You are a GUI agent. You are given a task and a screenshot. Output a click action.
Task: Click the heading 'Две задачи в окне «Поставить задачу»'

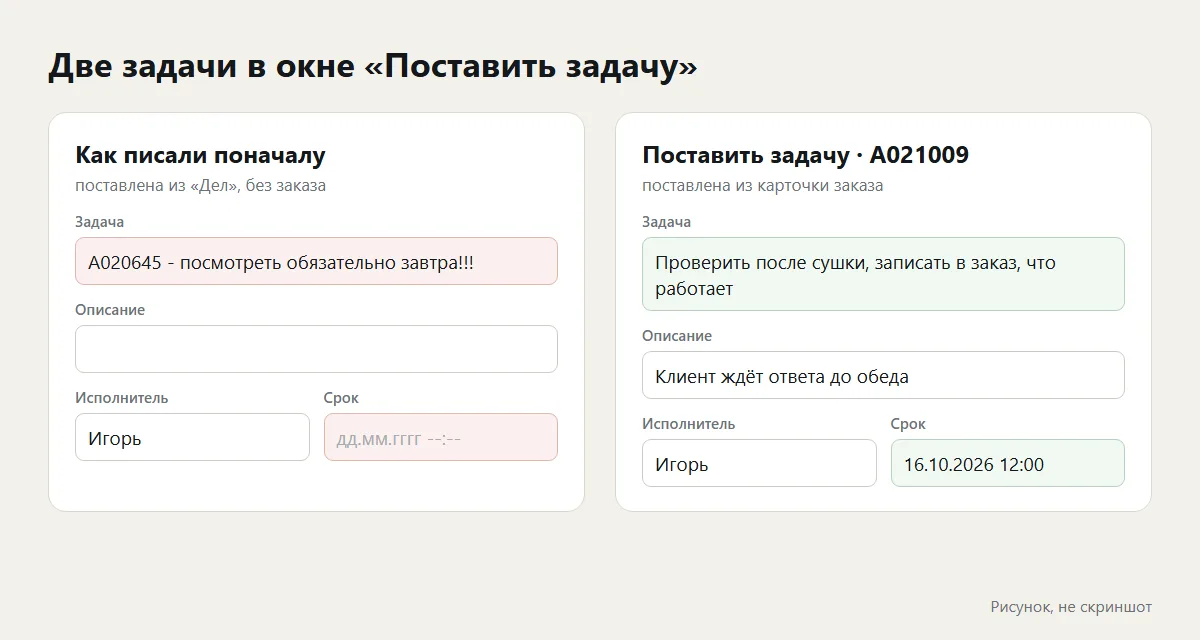pos(373,66)
